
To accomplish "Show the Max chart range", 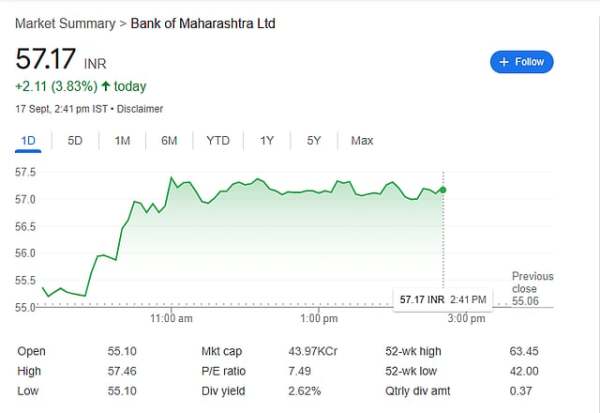I will pos(362,141).
